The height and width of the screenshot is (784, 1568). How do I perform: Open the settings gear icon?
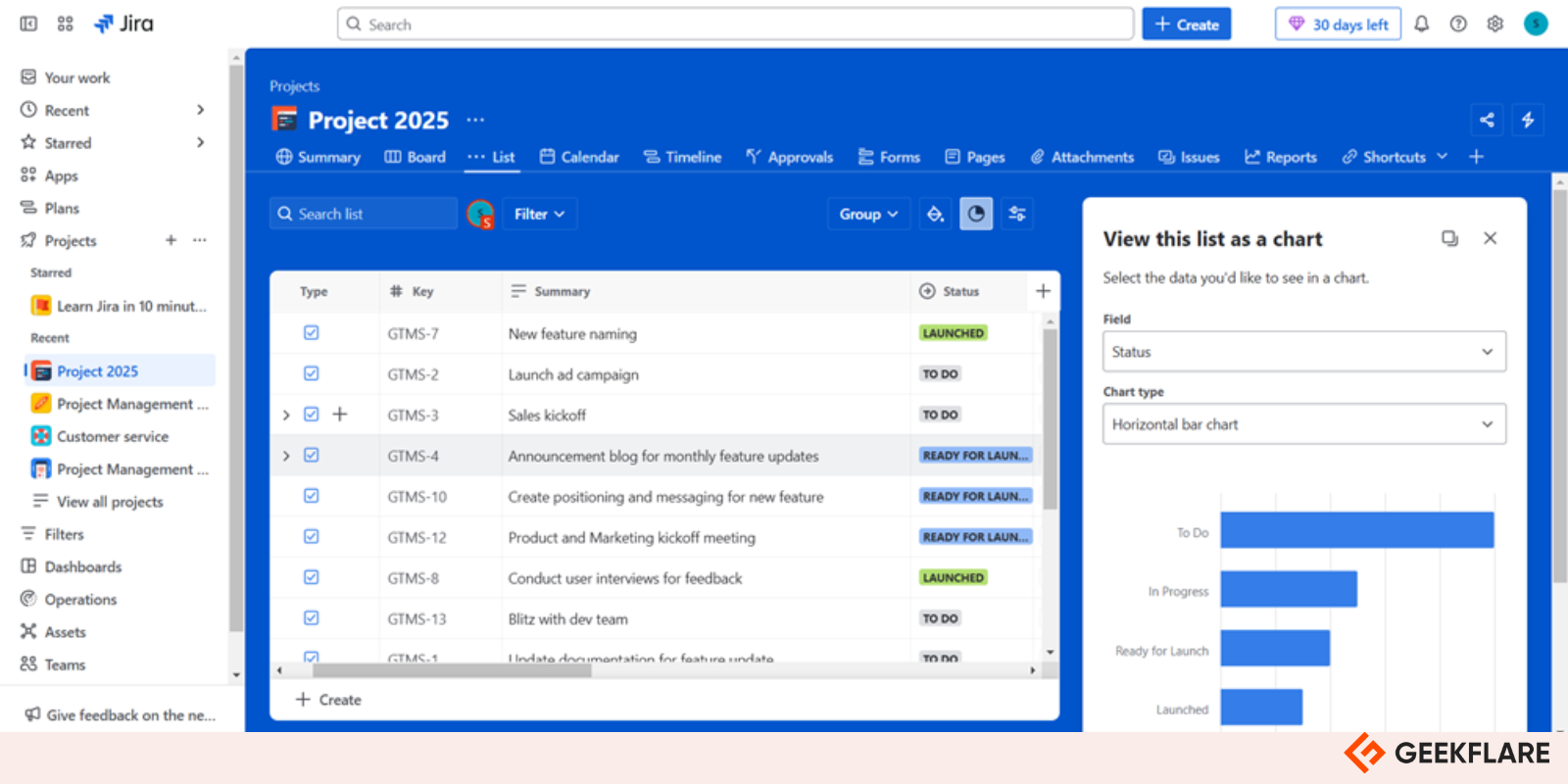click(x=1494, y=24)
